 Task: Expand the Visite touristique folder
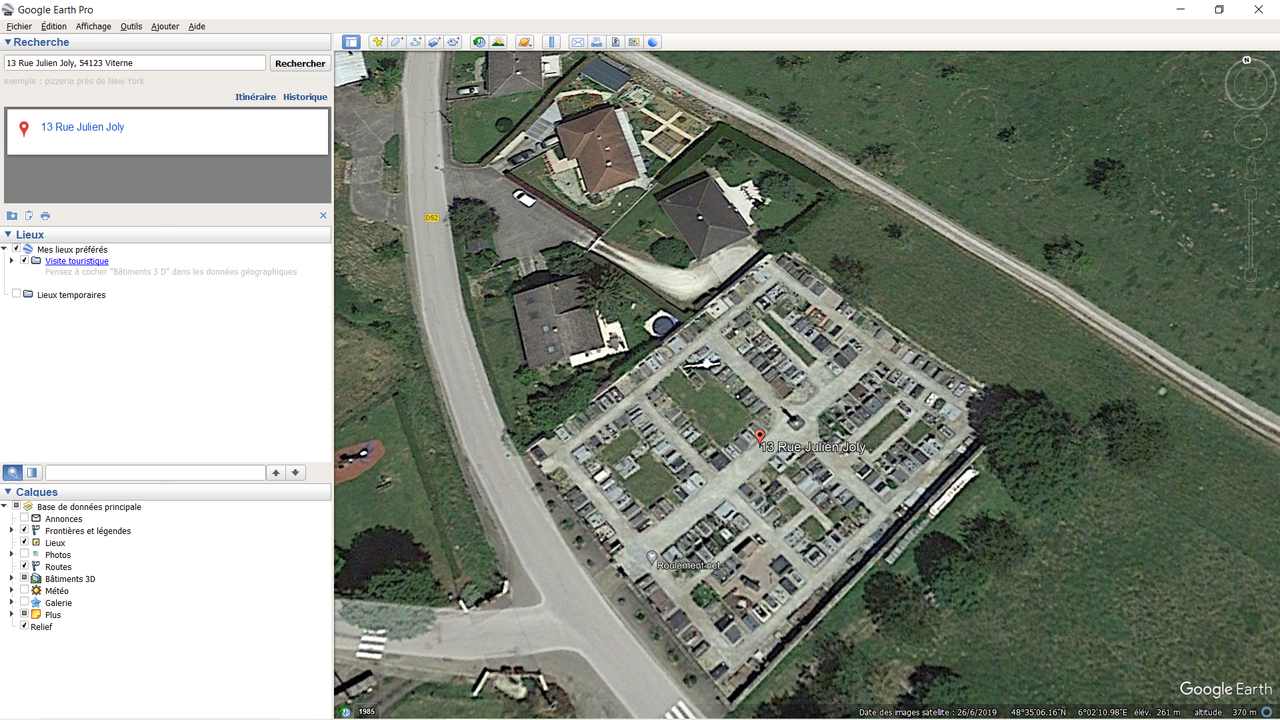click(12, 260)
